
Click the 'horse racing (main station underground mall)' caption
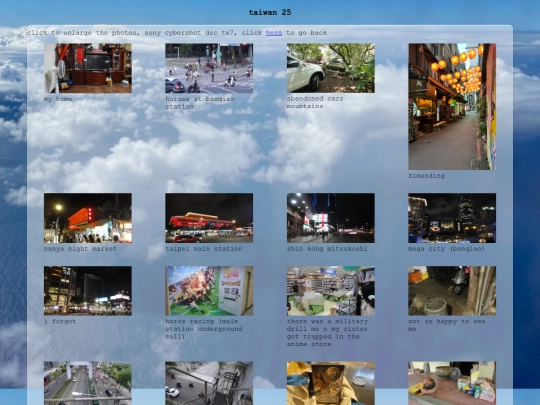click(204, 329)
